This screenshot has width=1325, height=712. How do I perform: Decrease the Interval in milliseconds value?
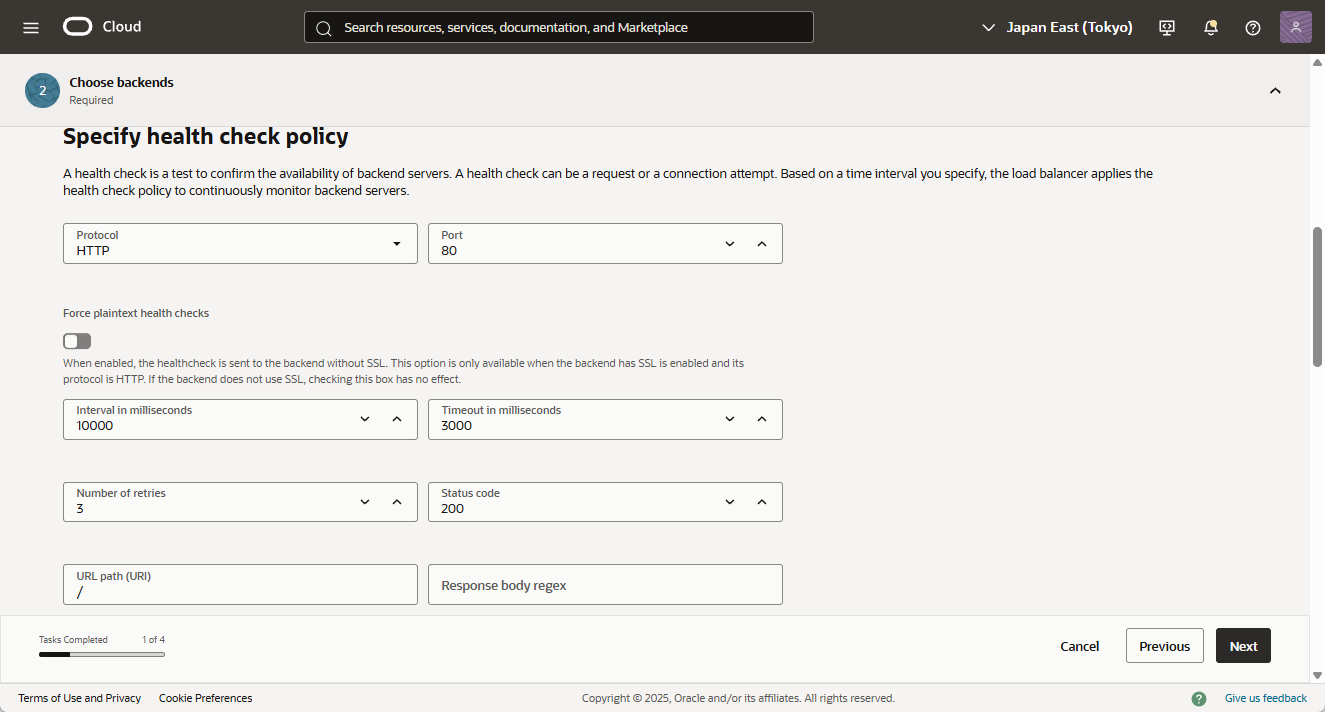pyautogui.click(x=365, y=419)
